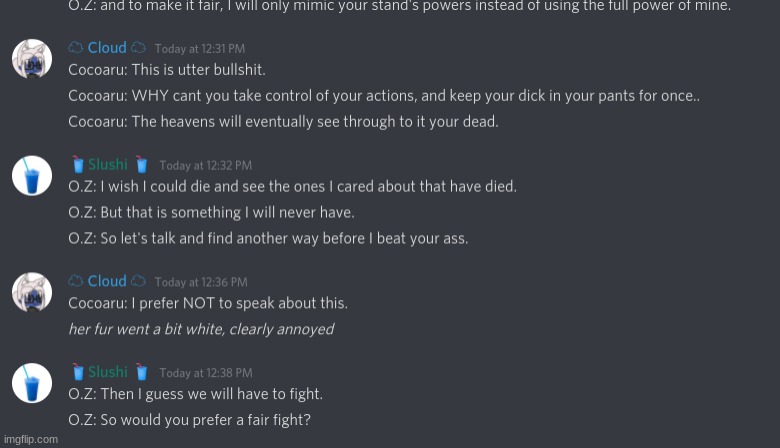Click Cloud's avatar on the 12:36 PM message

click(x=32, y=292)
